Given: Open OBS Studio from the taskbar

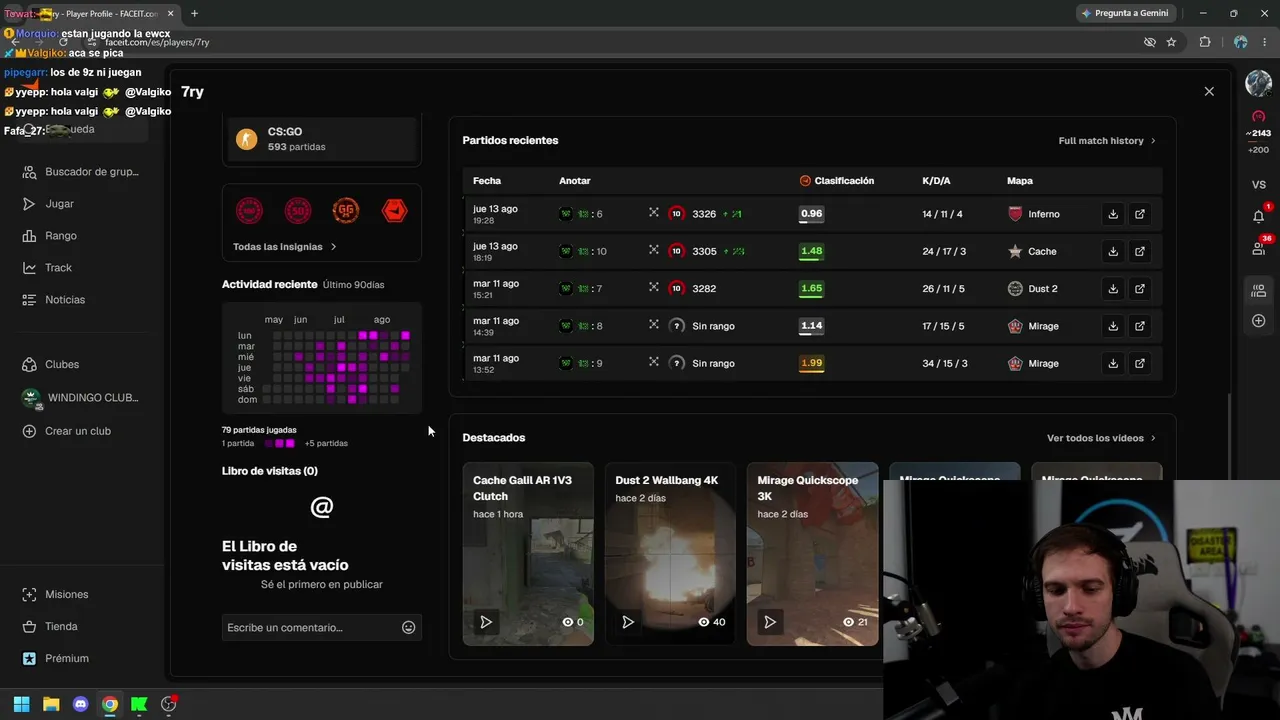Looking at the screenshot, I should click(x=169, y=704).
